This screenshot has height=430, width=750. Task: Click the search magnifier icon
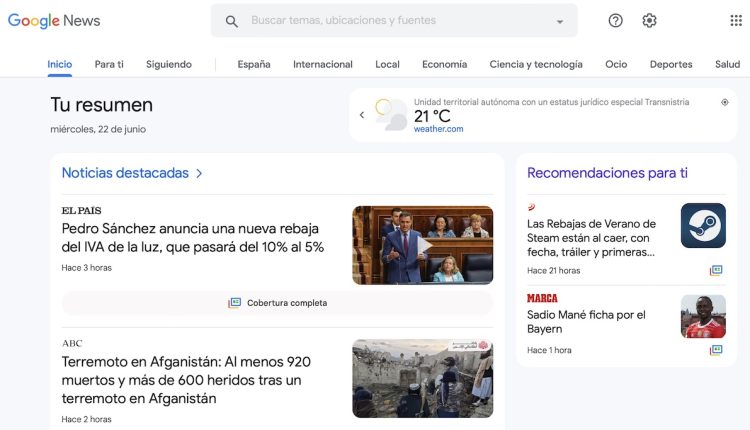point(232,21)
